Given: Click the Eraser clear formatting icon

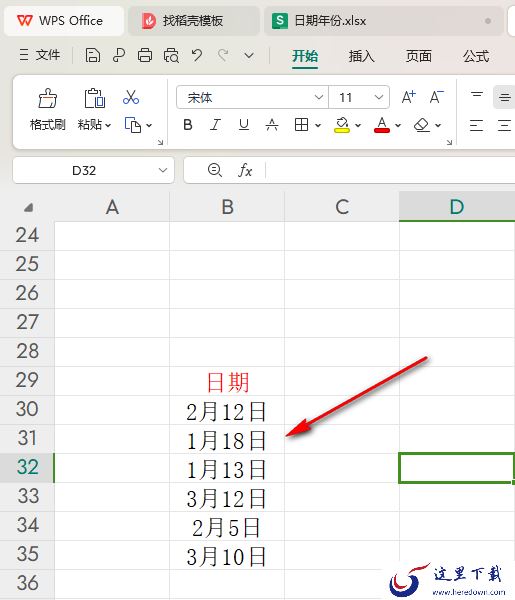Looking at the screenshot, I should tap(422, 125).
